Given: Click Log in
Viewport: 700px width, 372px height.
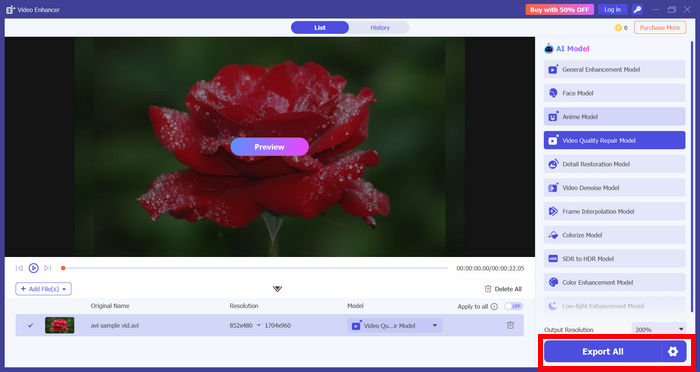Looking at the screenshot, I should [612, 9].
